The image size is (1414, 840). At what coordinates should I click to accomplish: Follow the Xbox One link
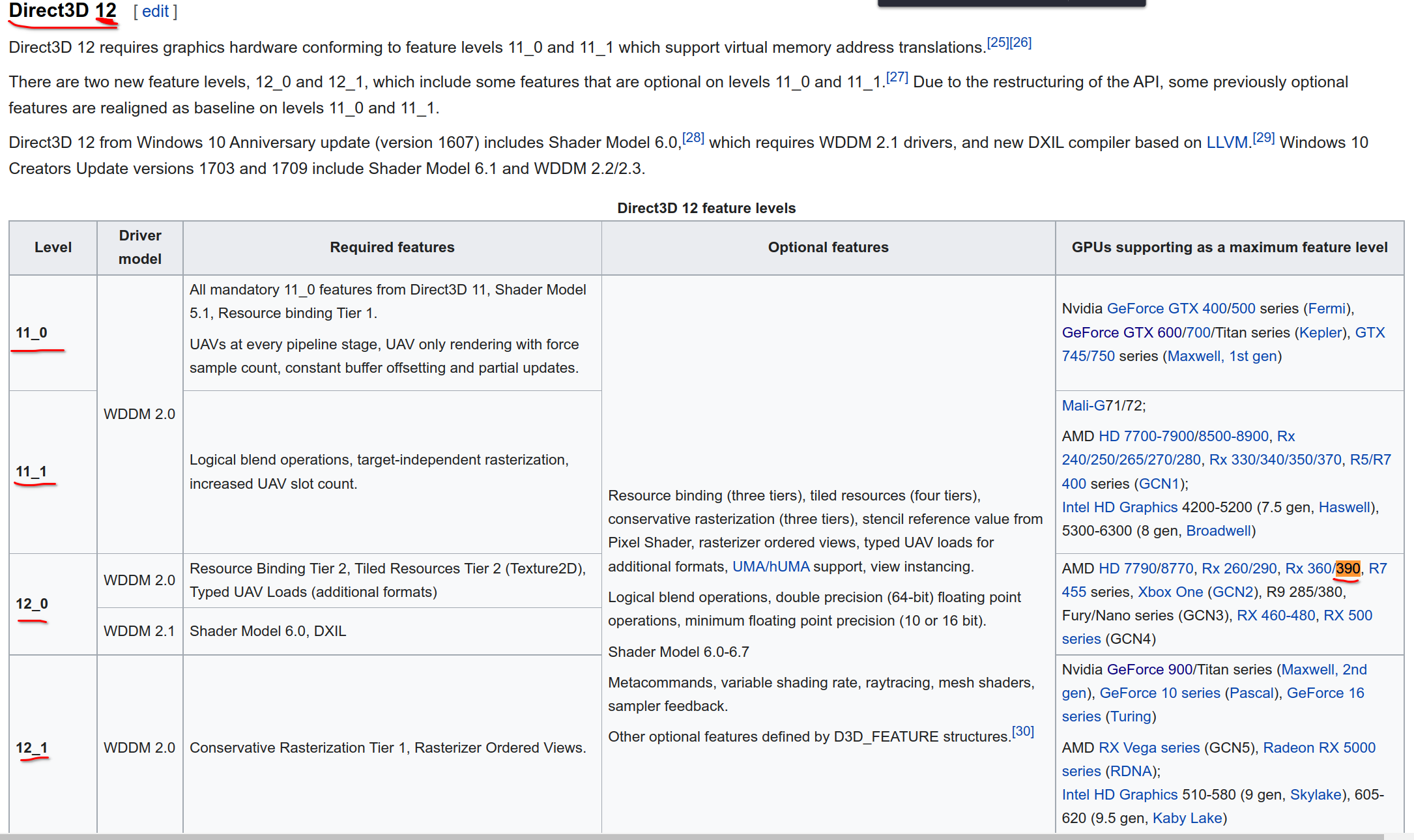[1170, 592]
